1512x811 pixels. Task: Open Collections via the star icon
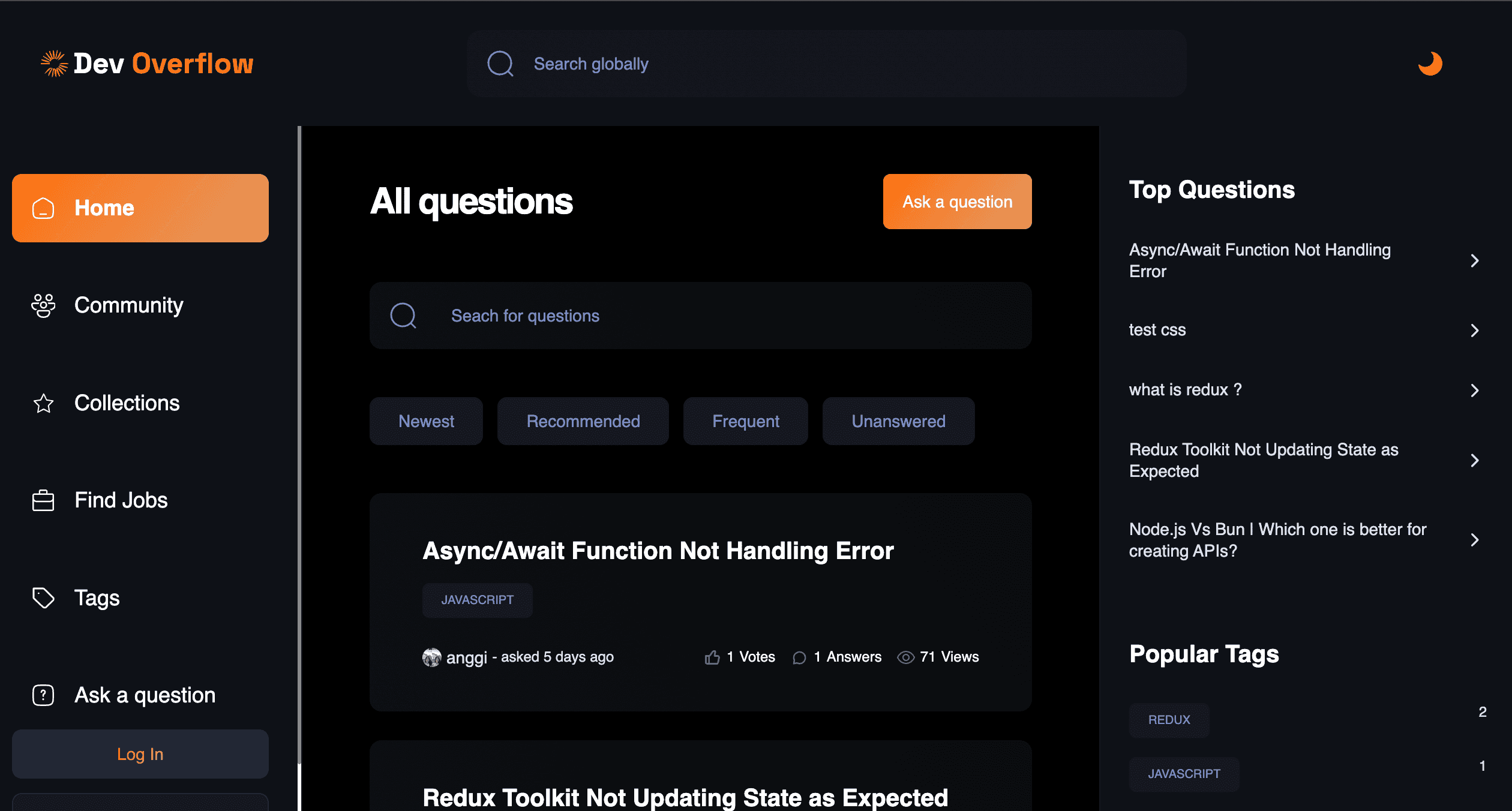point(43,403)
